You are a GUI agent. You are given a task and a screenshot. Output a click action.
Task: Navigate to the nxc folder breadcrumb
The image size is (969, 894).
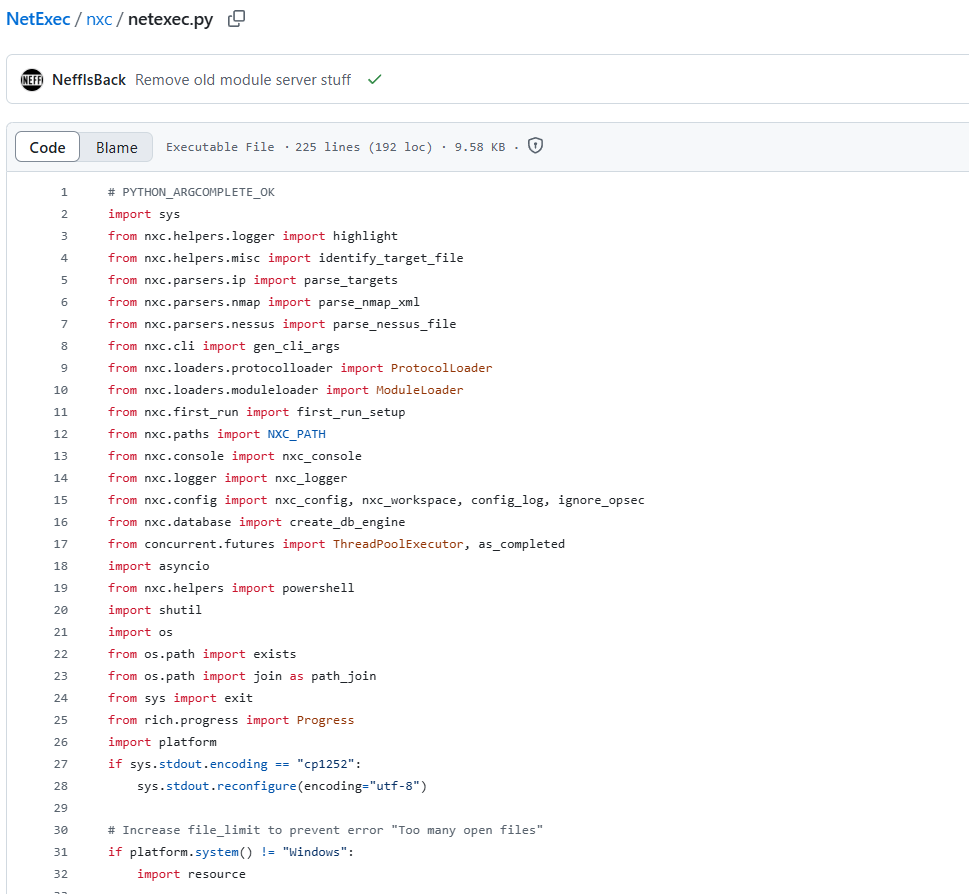(99, 19)
